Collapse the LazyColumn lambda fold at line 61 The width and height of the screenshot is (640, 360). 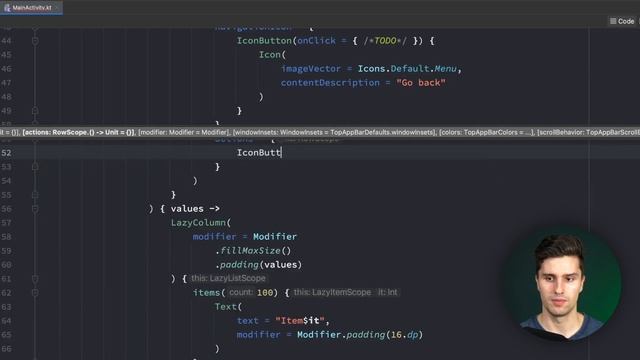pyautogui.click(x=35, y=279)
